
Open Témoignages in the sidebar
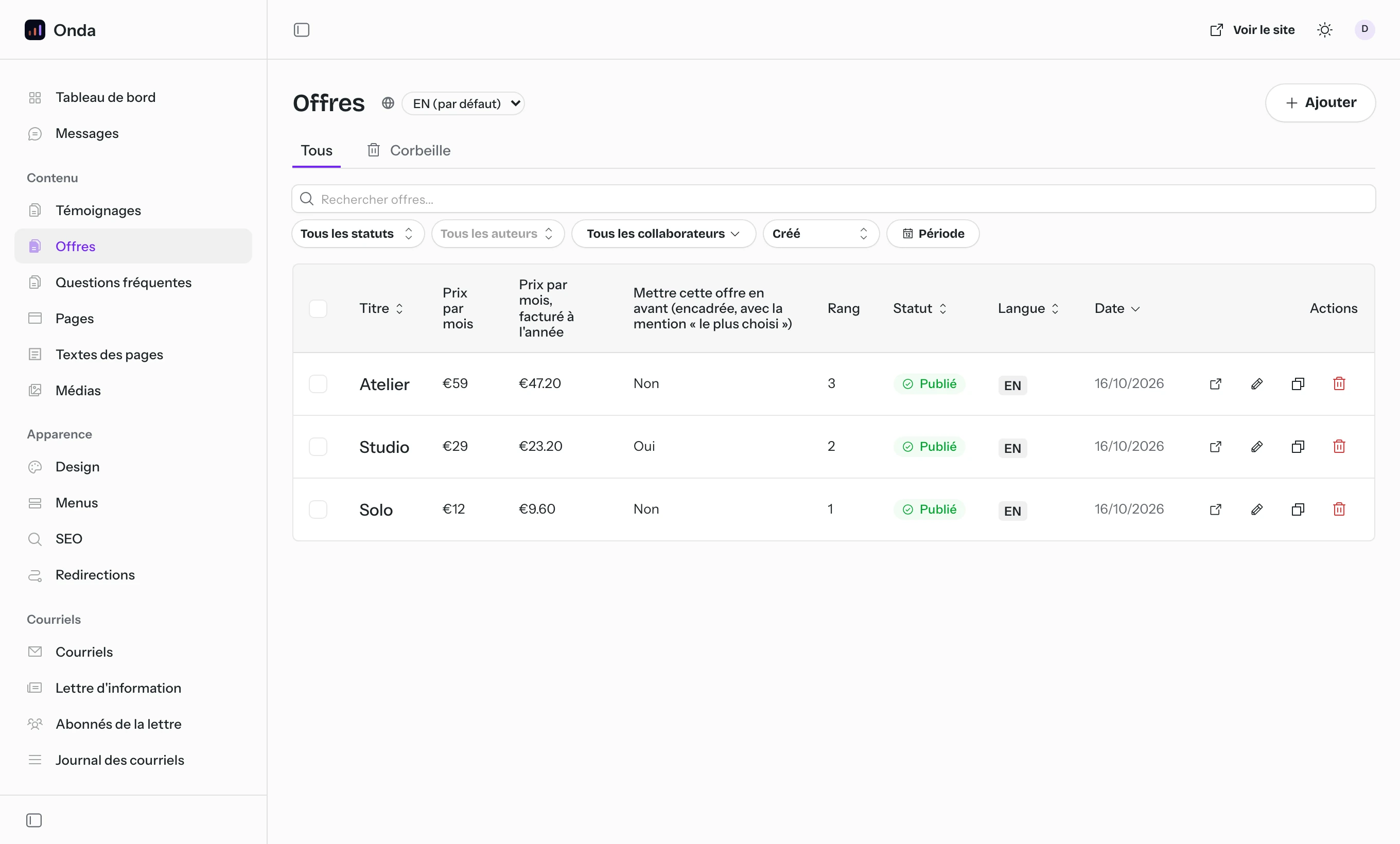133,210
